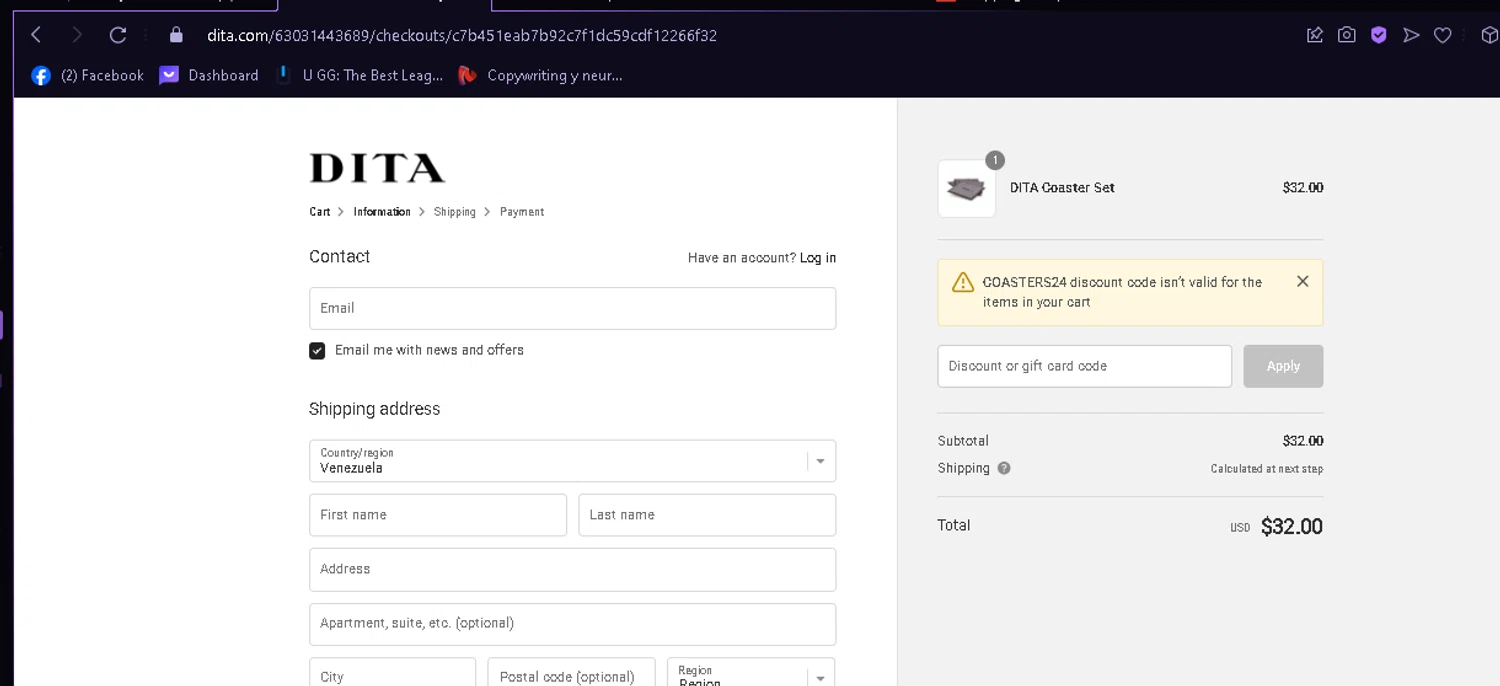
Task: Open the Facebook bookmark
Action: (88, 75)
